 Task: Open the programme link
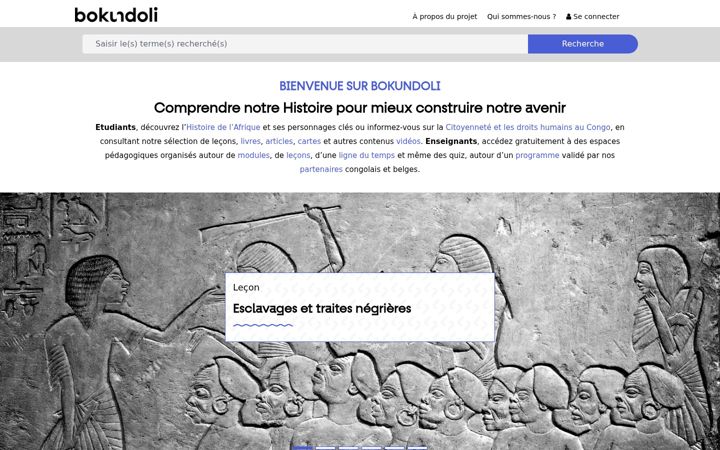537,155
